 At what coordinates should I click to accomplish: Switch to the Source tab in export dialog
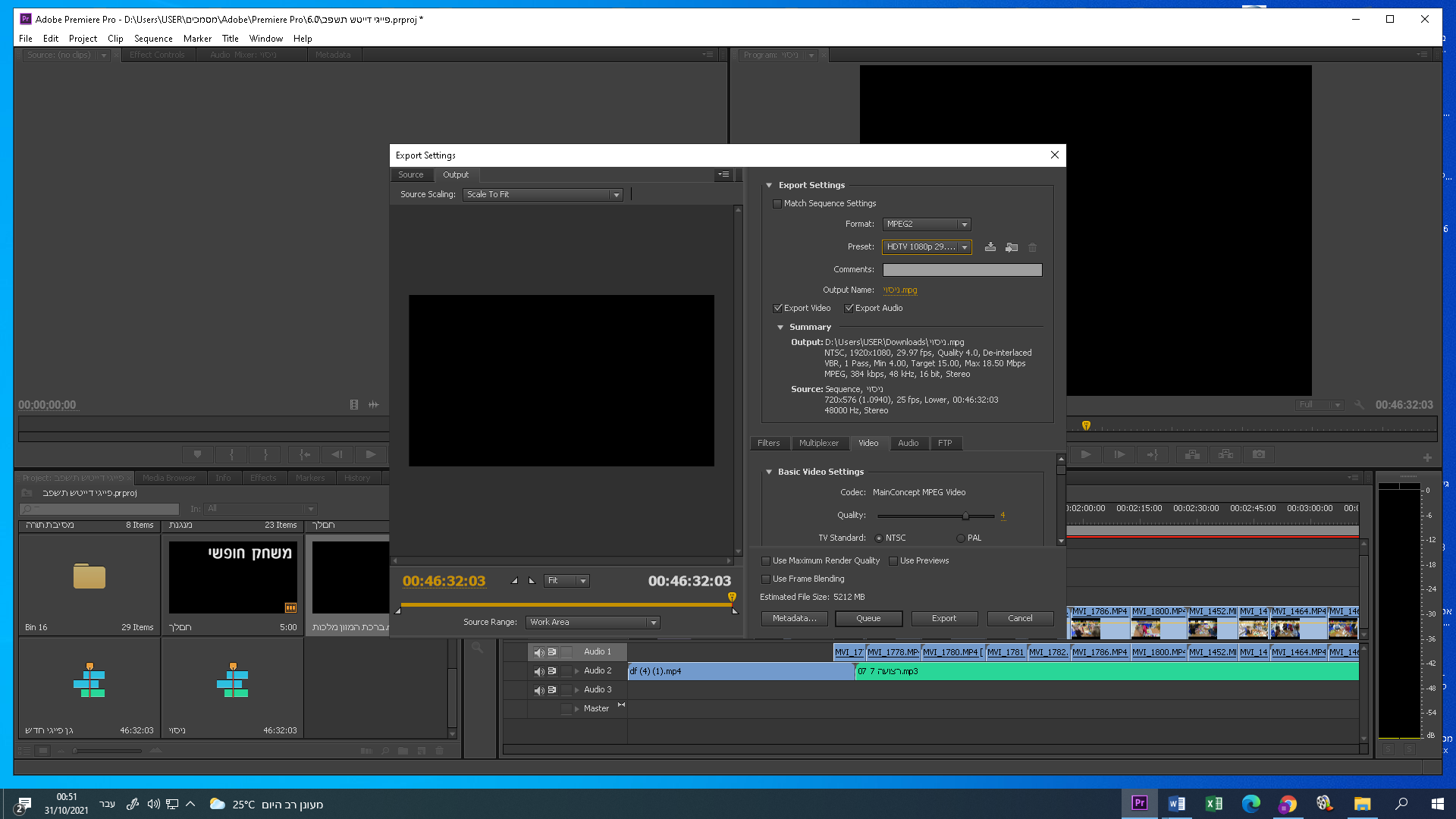411,175
